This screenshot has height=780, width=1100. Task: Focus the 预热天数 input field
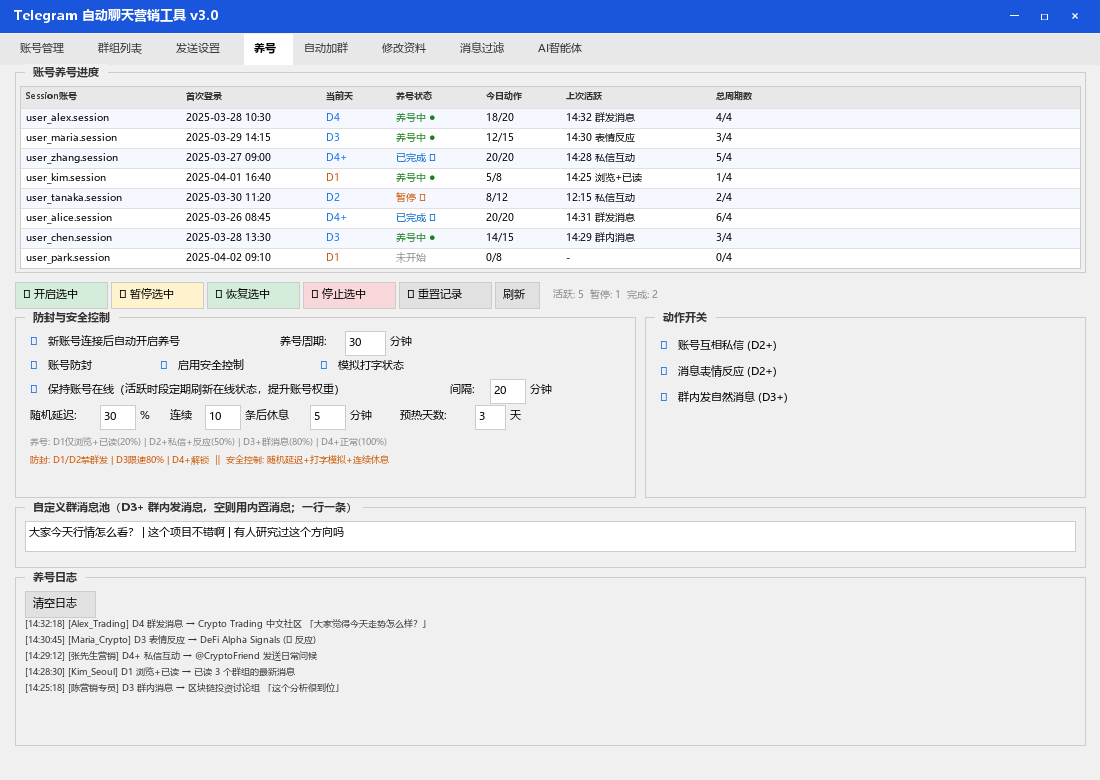(x=490, y=417)
